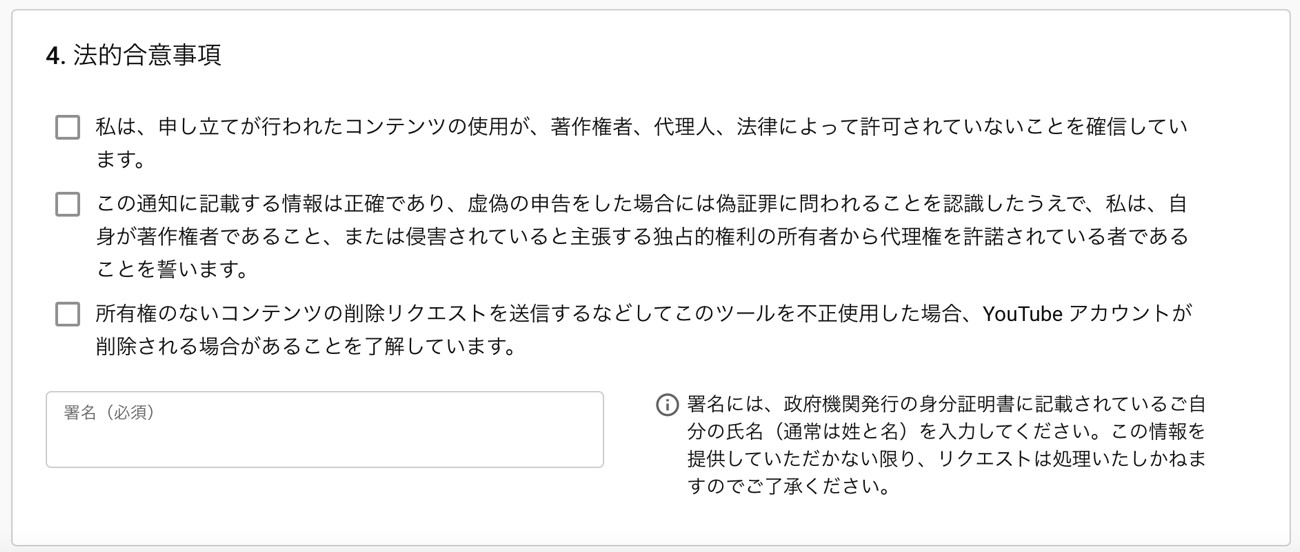Click the line starting with 身が著作権者であること
Viewport: 1300px width, 552px height.
[641, 237]
